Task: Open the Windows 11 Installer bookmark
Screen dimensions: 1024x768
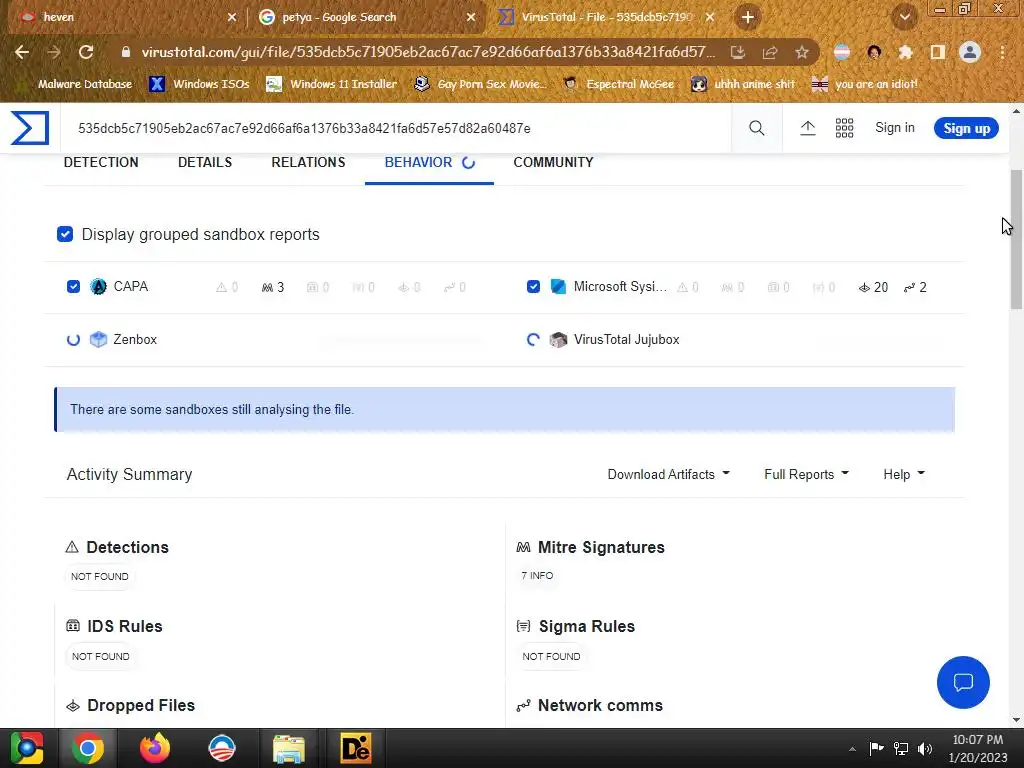Action: point(332,84)
